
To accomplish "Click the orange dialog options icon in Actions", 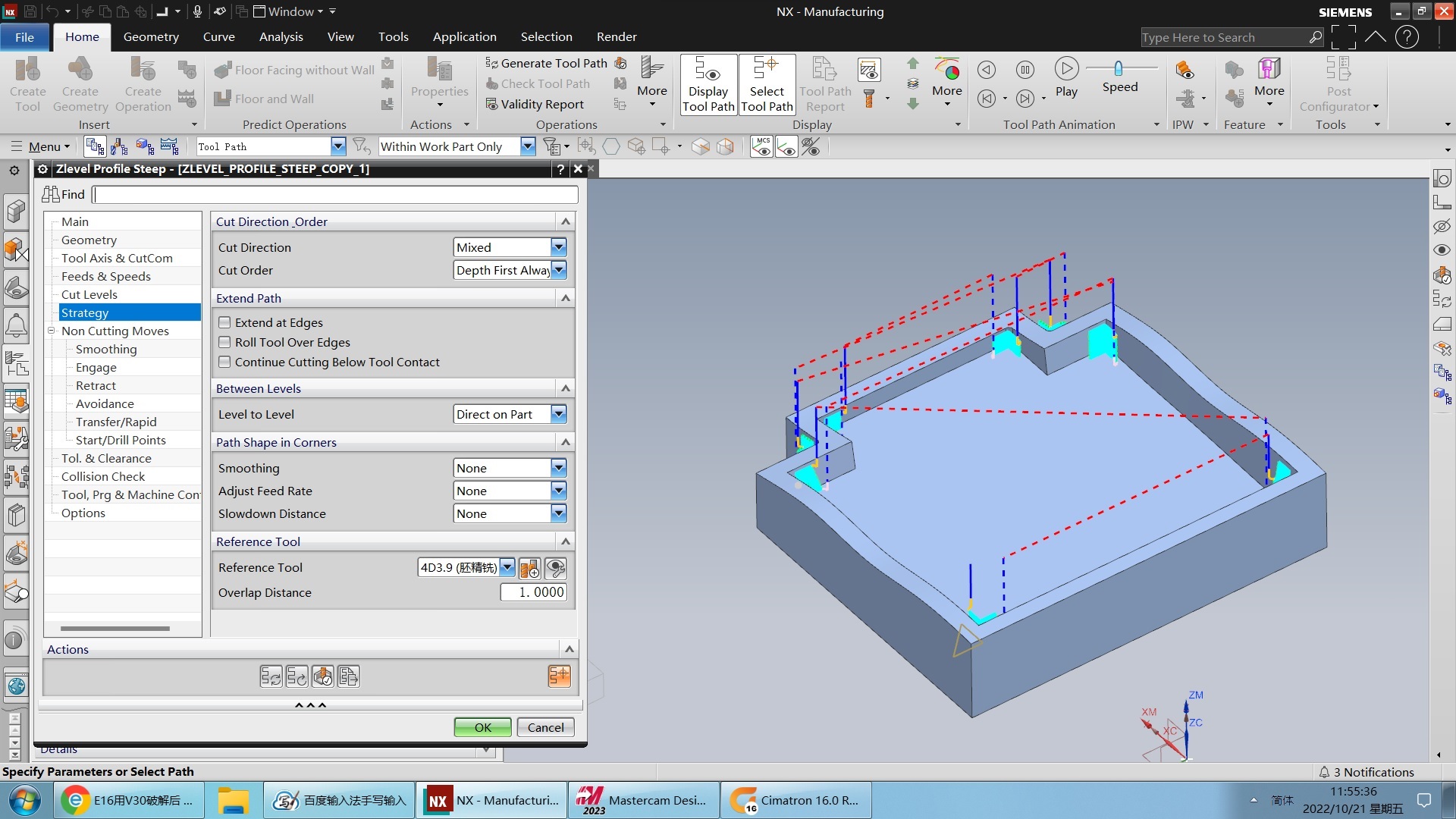I will point(559,676).
